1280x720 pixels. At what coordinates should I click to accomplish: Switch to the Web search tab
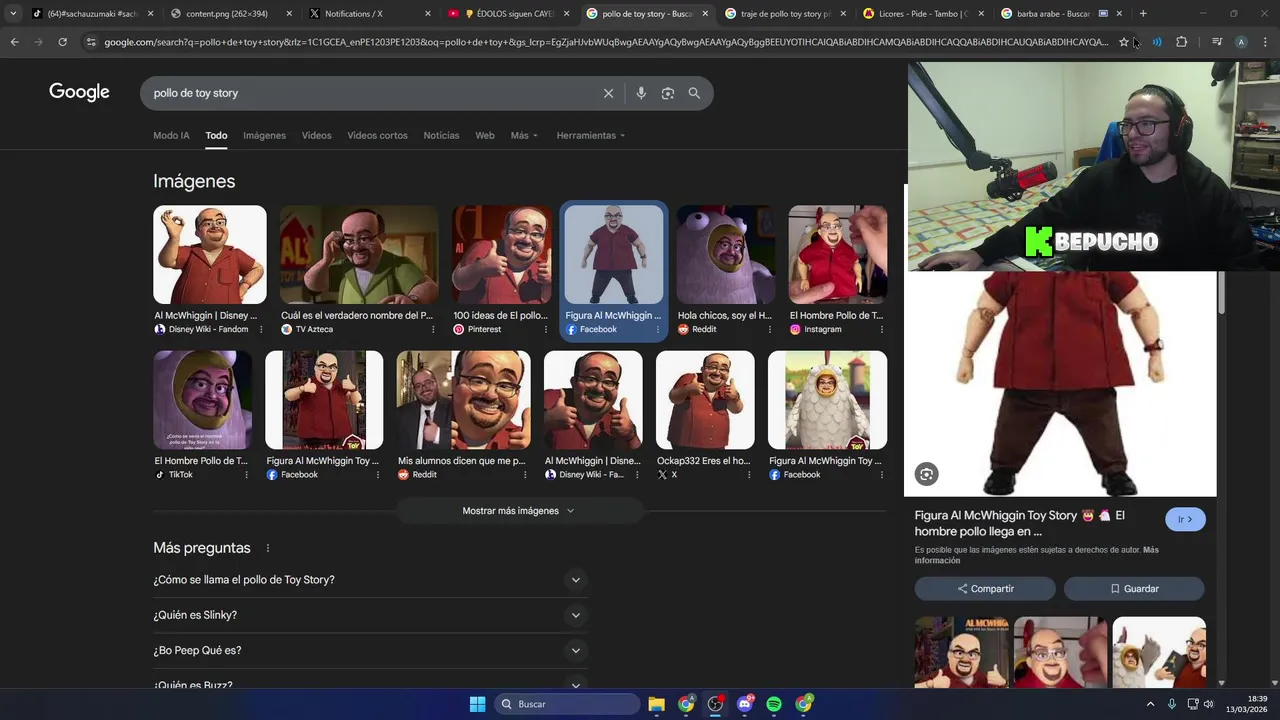485,135
